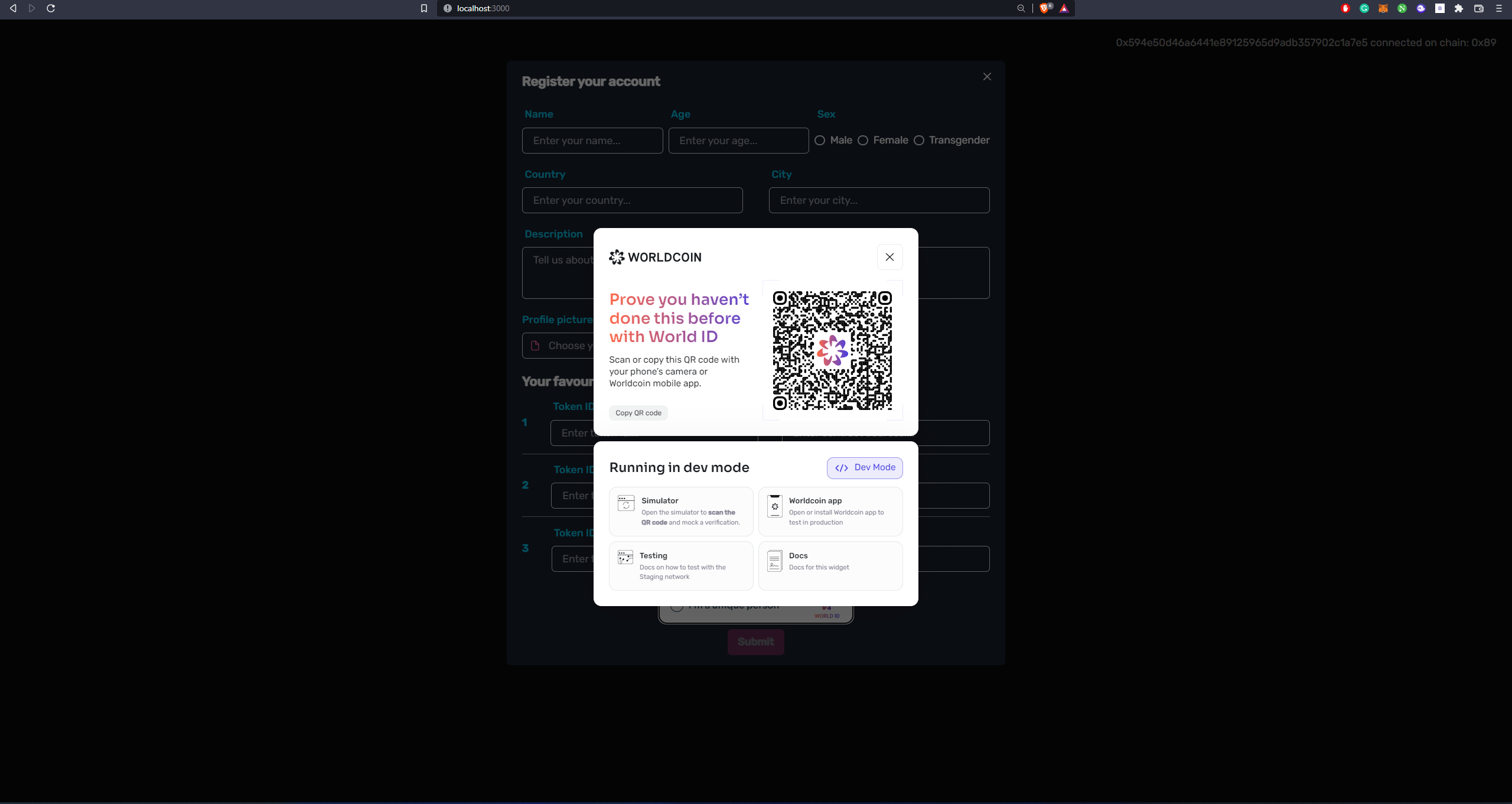Close the Worldcoin verification modal
Image resolution: width=1512 pixels, height=804 pixels.
(889, 257)
